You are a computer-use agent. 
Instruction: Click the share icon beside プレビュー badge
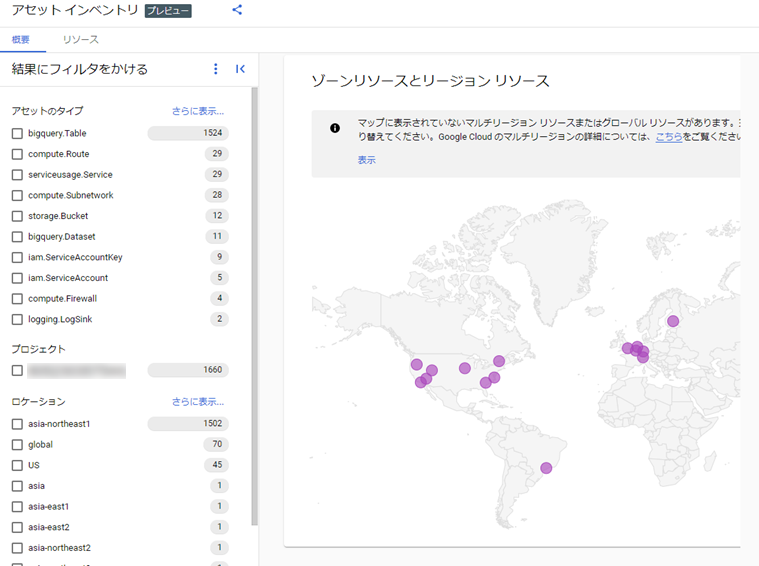tap(237, 10)
